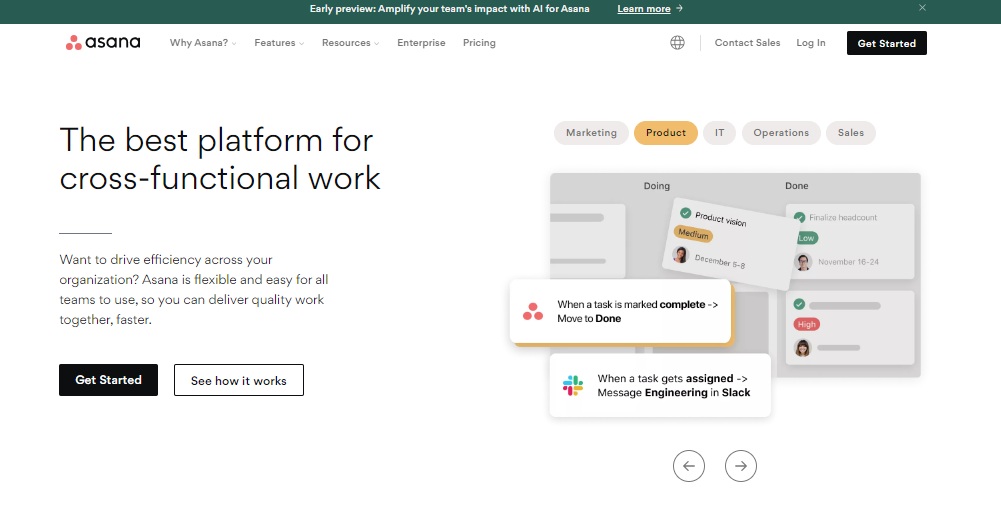This screenshot has width=1001, height=511.
Task: Close the AI preview announcement banner
Action: 922,8
